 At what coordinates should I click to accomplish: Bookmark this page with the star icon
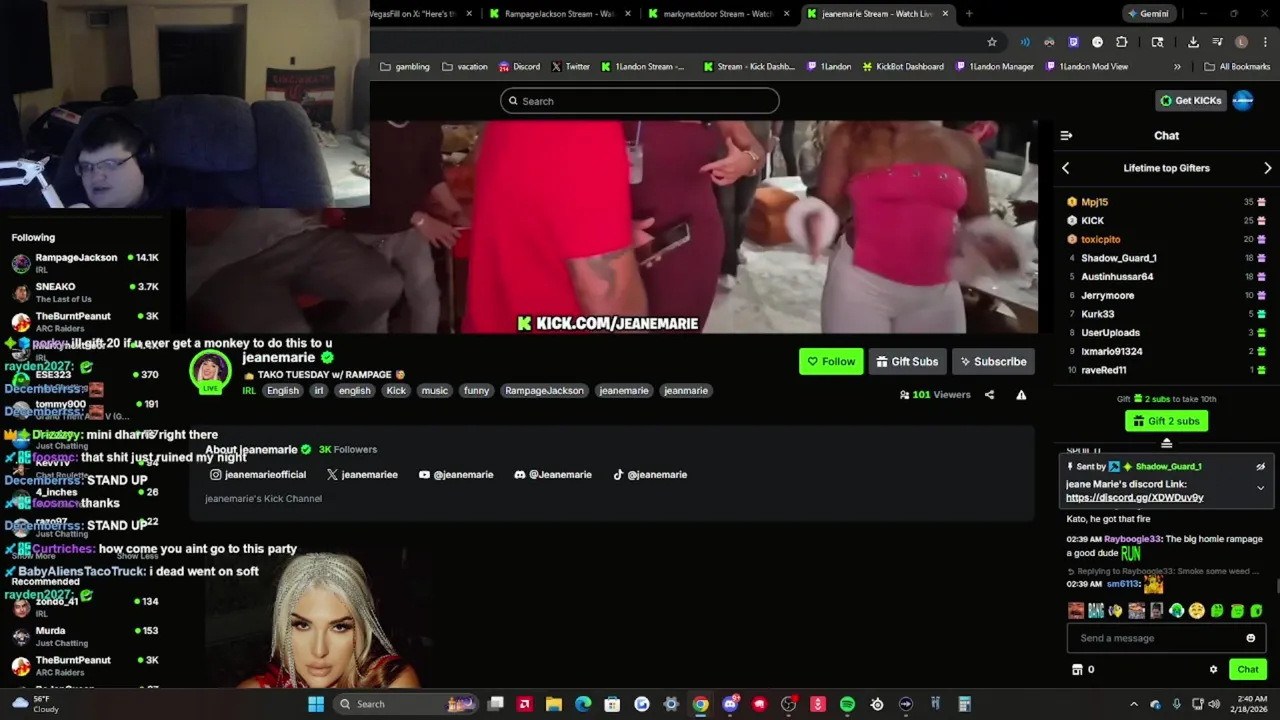991,42
